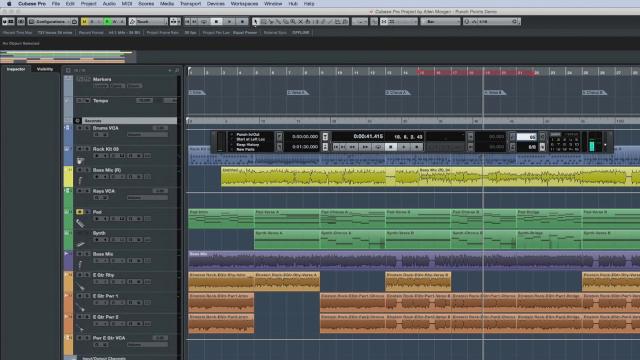Toggle the green global Read (R) automation button
Viewport: 640px width, 360px height.
point(107,21)
